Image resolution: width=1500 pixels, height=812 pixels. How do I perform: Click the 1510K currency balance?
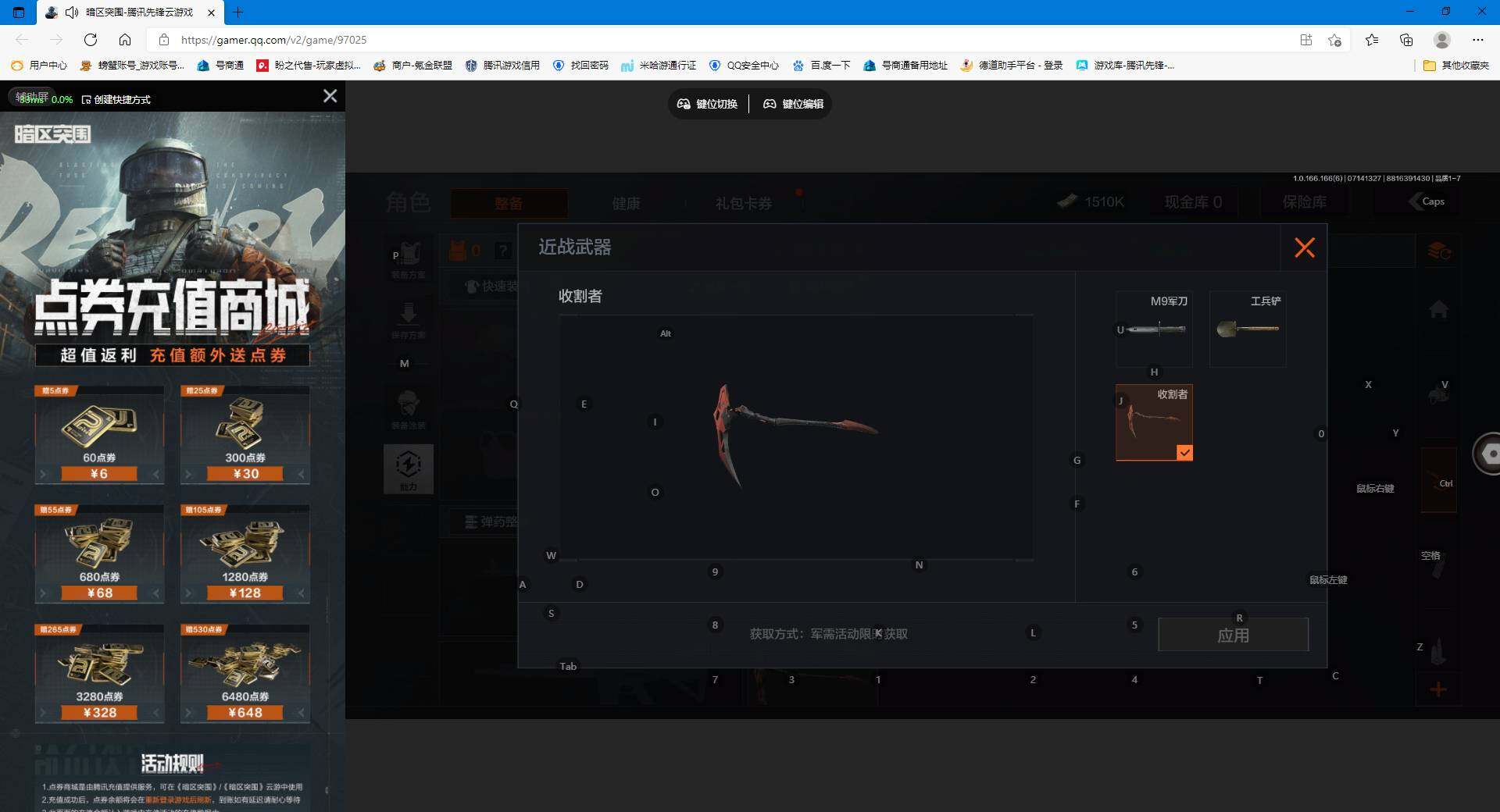pyautogui.click(x=1091, y=202)
